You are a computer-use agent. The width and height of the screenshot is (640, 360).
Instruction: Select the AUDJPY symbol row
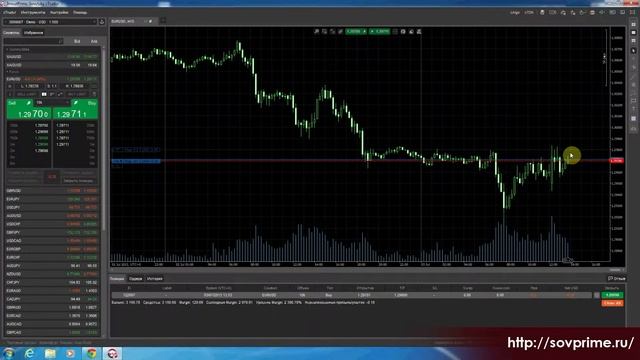51,266
